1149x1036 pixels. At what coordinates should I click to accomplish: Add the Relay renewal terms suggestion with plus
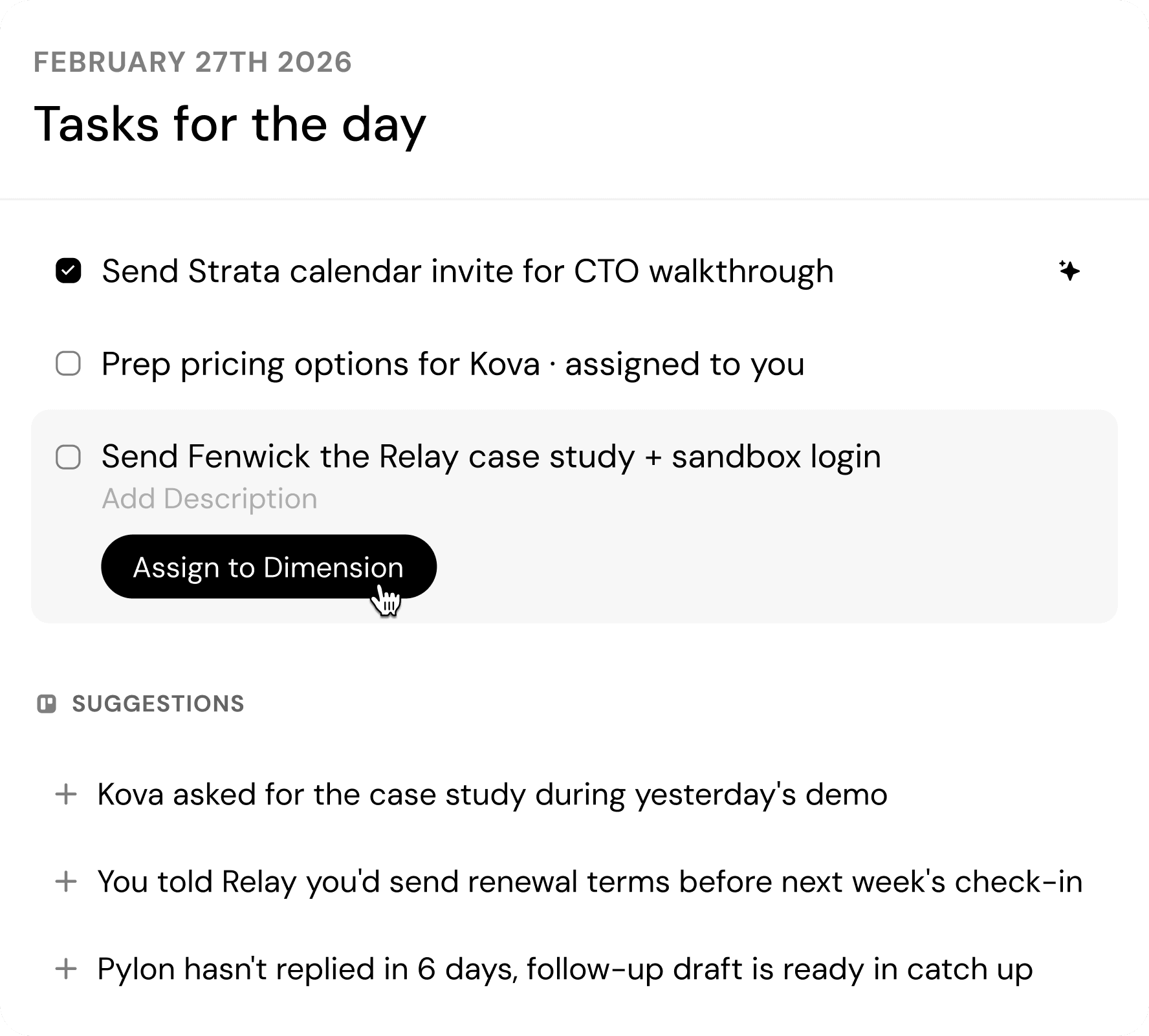(x=66, y=881)
